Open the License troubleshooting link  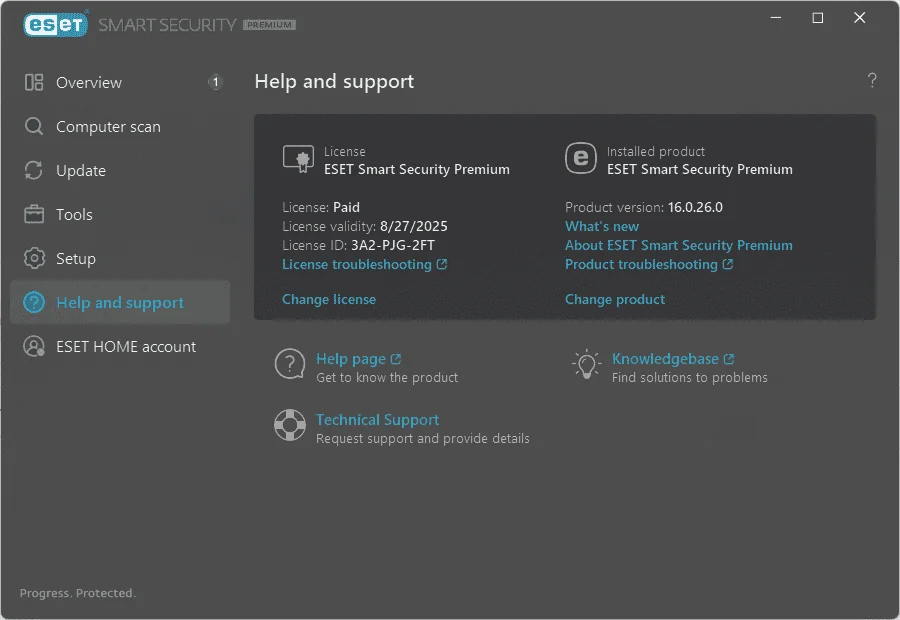356,264
